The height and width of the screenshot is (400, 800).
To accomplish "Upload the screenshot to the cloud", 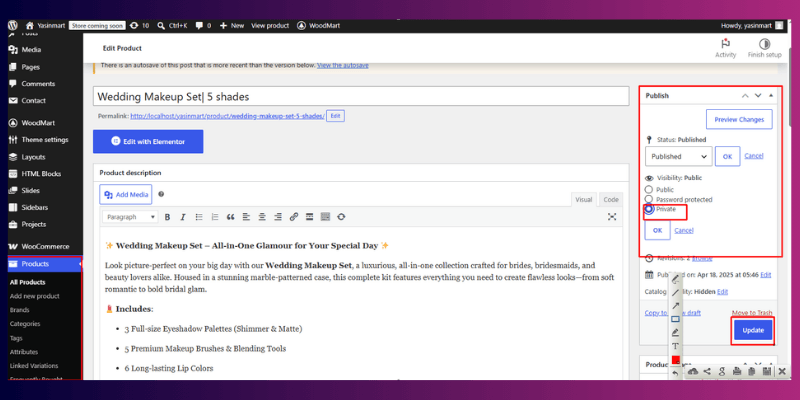I will [693, 372].
